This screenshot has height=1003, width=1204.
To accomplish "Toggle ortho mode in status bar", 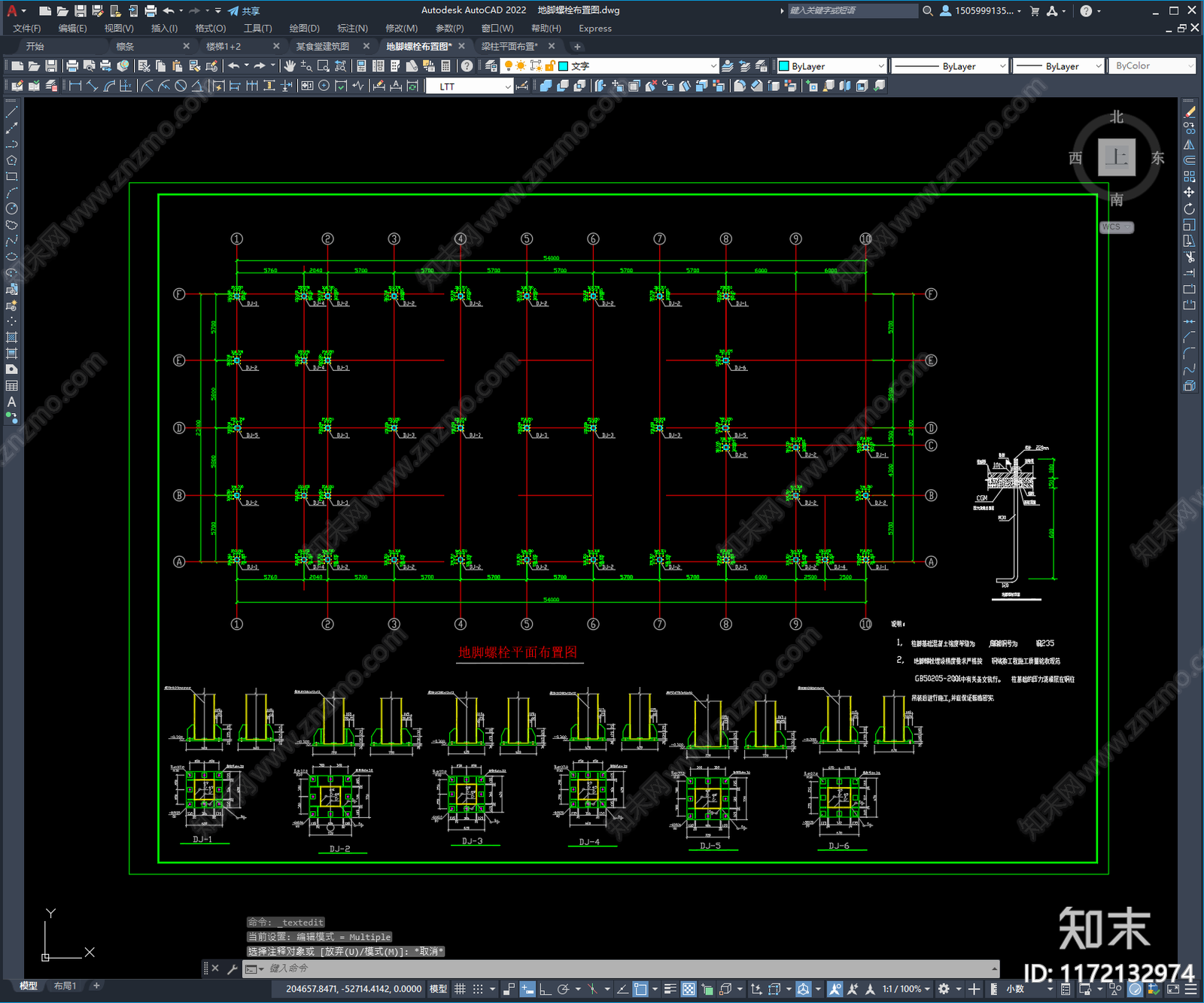I will point(545,989).
